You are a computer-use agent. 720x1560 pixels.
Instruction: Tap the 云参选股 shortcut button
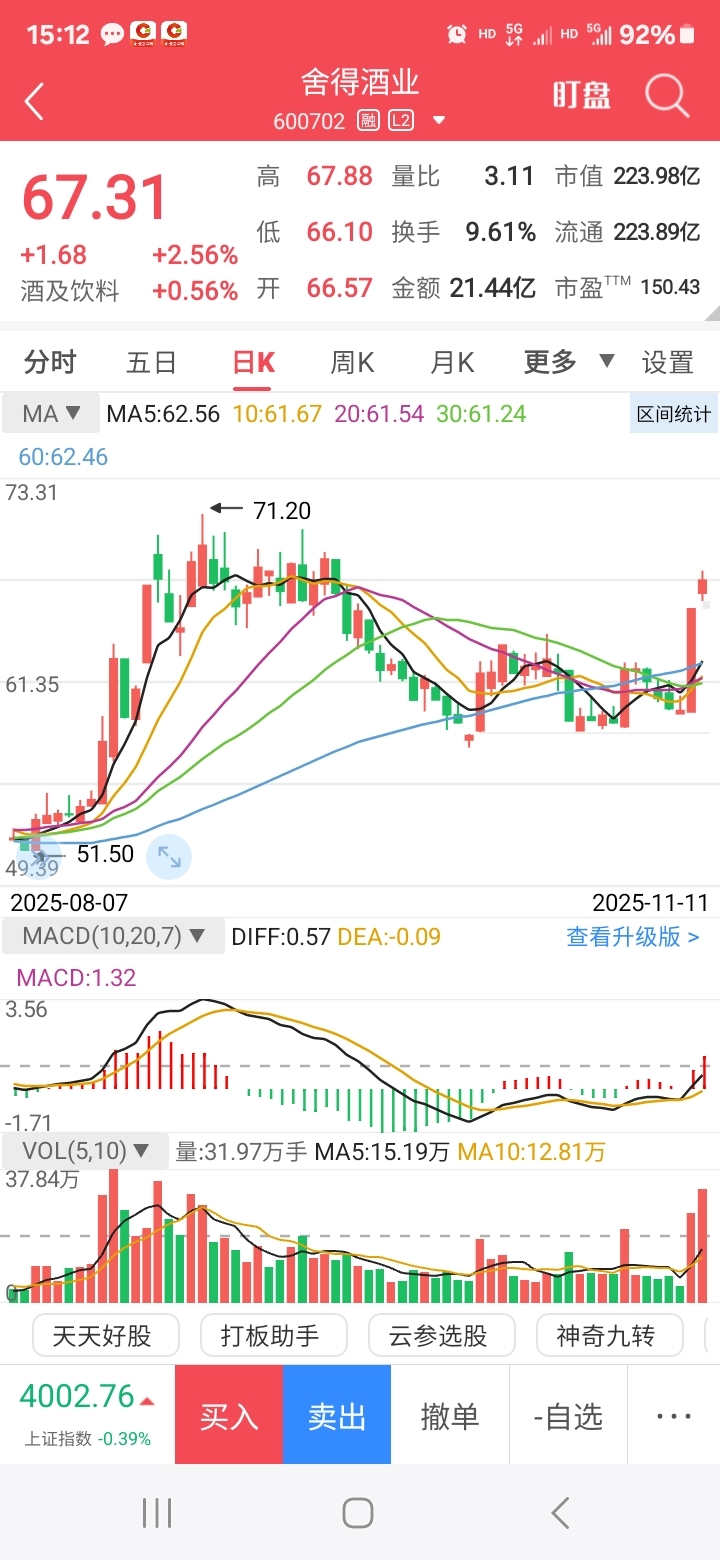442,1335
